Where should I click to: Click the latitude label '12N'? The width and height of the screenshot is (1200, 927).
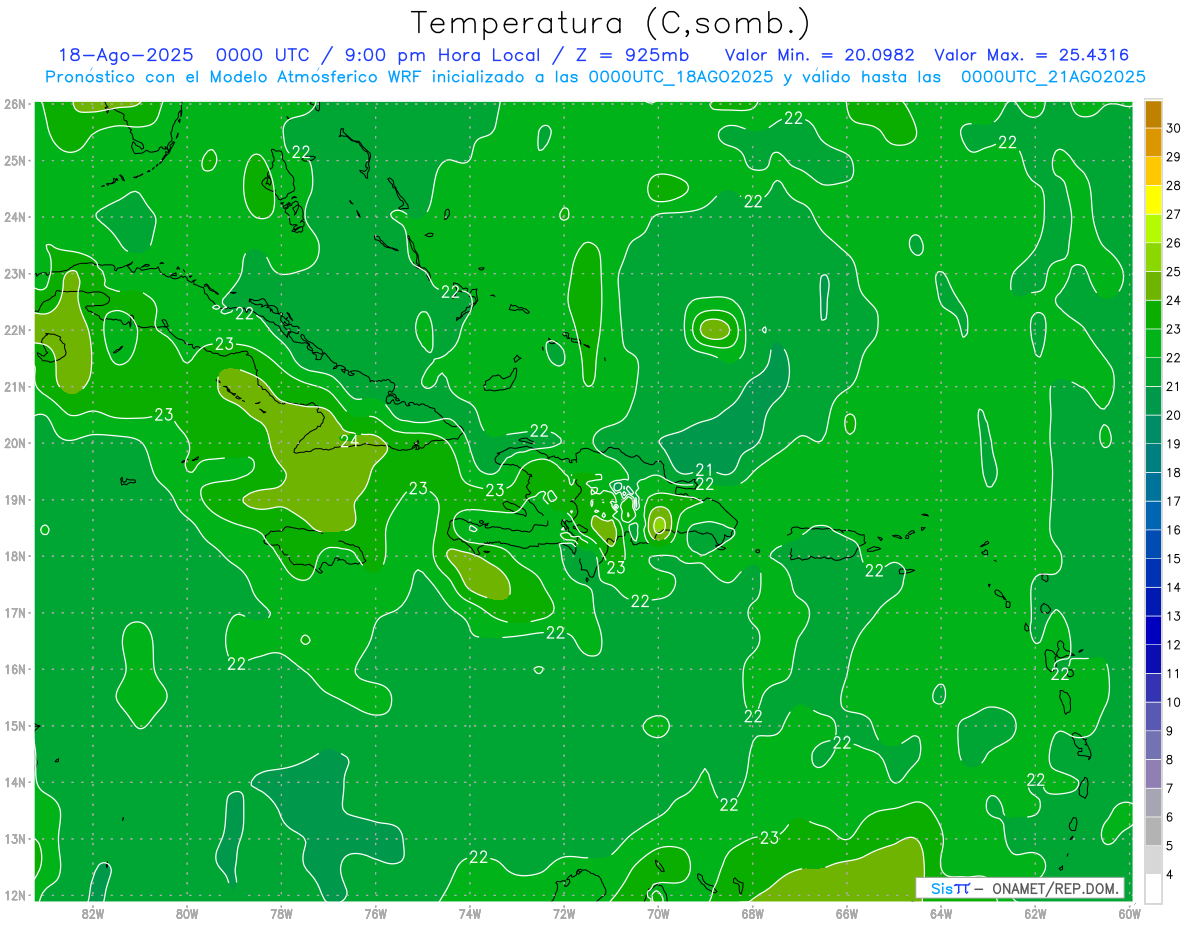(x=15, y=895)
